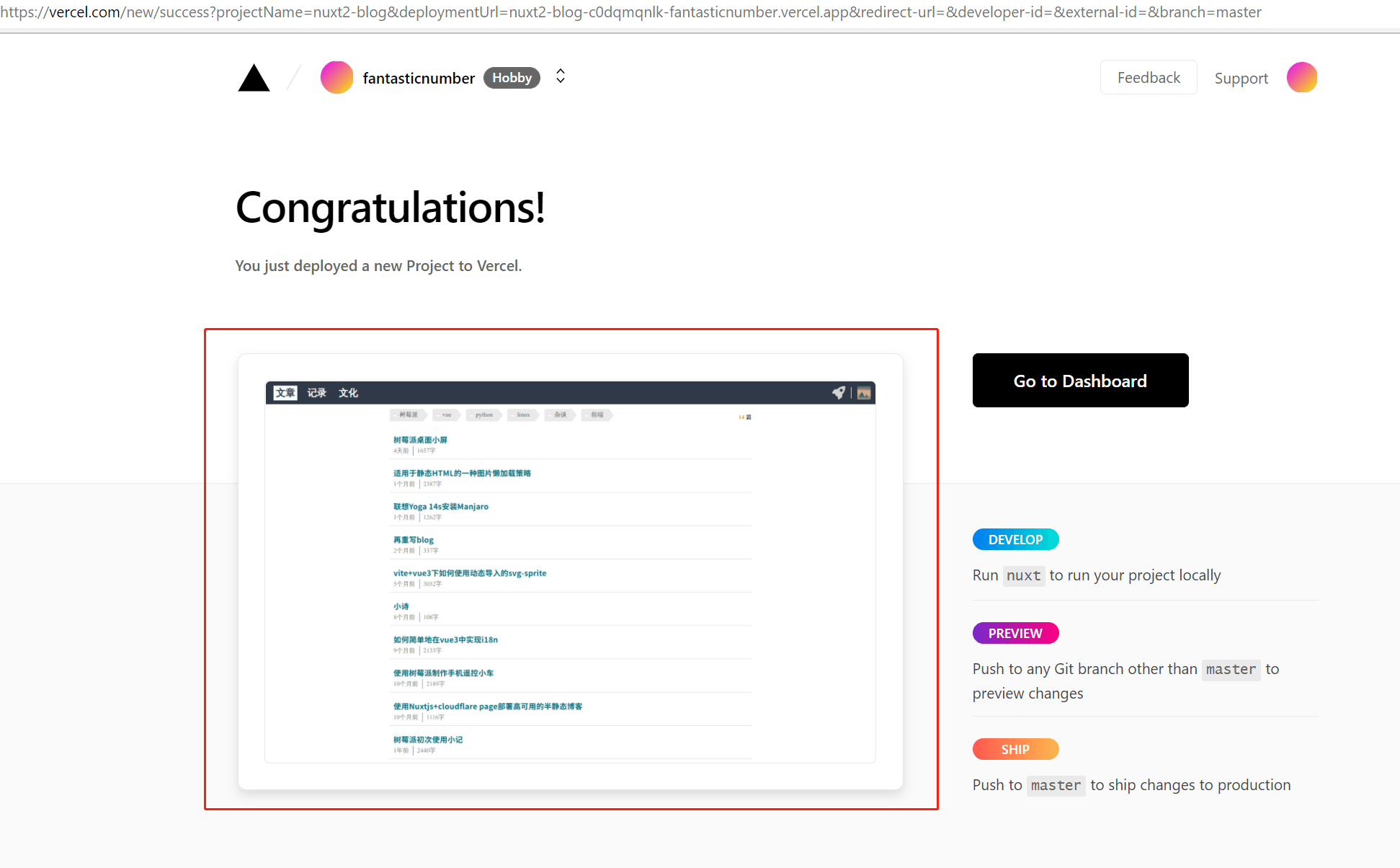Screen dimensions: 1400x868
Task: Click the DEVELOP badge
Action: click(x=1015, y=539)
